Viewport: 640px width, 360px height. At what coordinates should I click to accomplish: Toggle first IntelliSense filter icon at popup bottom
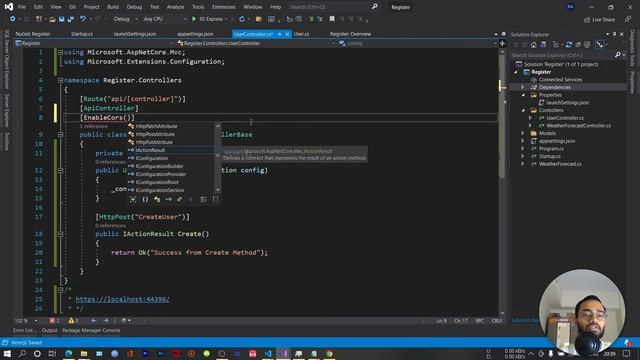point(133,199)
